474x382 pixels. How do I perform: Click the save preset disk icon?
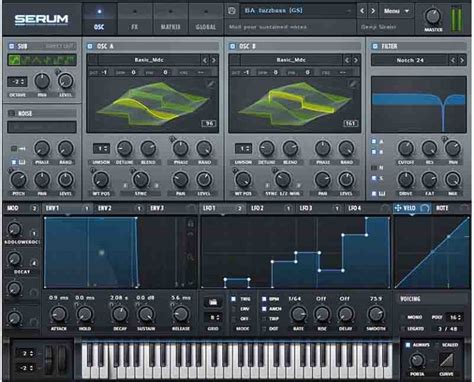point(232,11)
